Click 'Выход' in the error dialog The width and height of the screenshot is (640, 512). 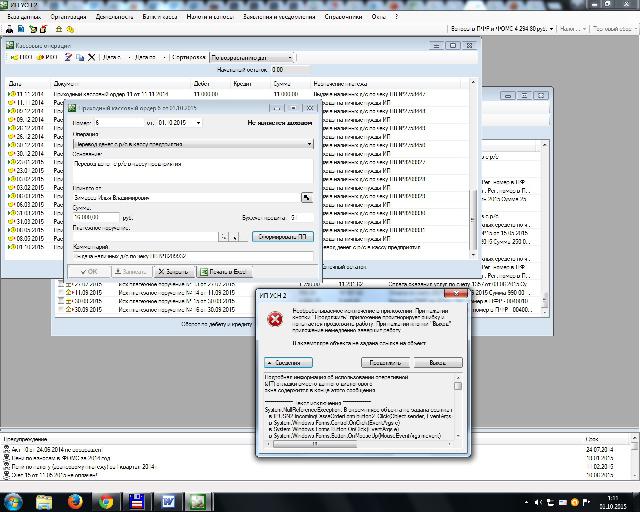(x=438, y=363)
